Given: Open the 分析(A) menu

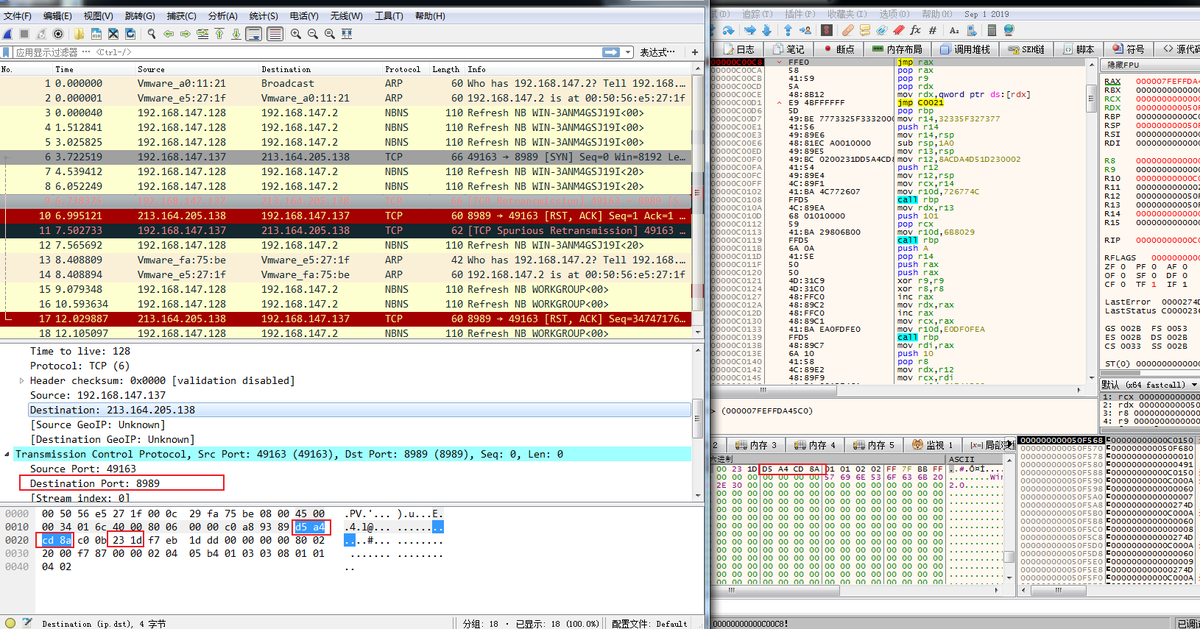Looking at the screenshot, I should 223,16.
